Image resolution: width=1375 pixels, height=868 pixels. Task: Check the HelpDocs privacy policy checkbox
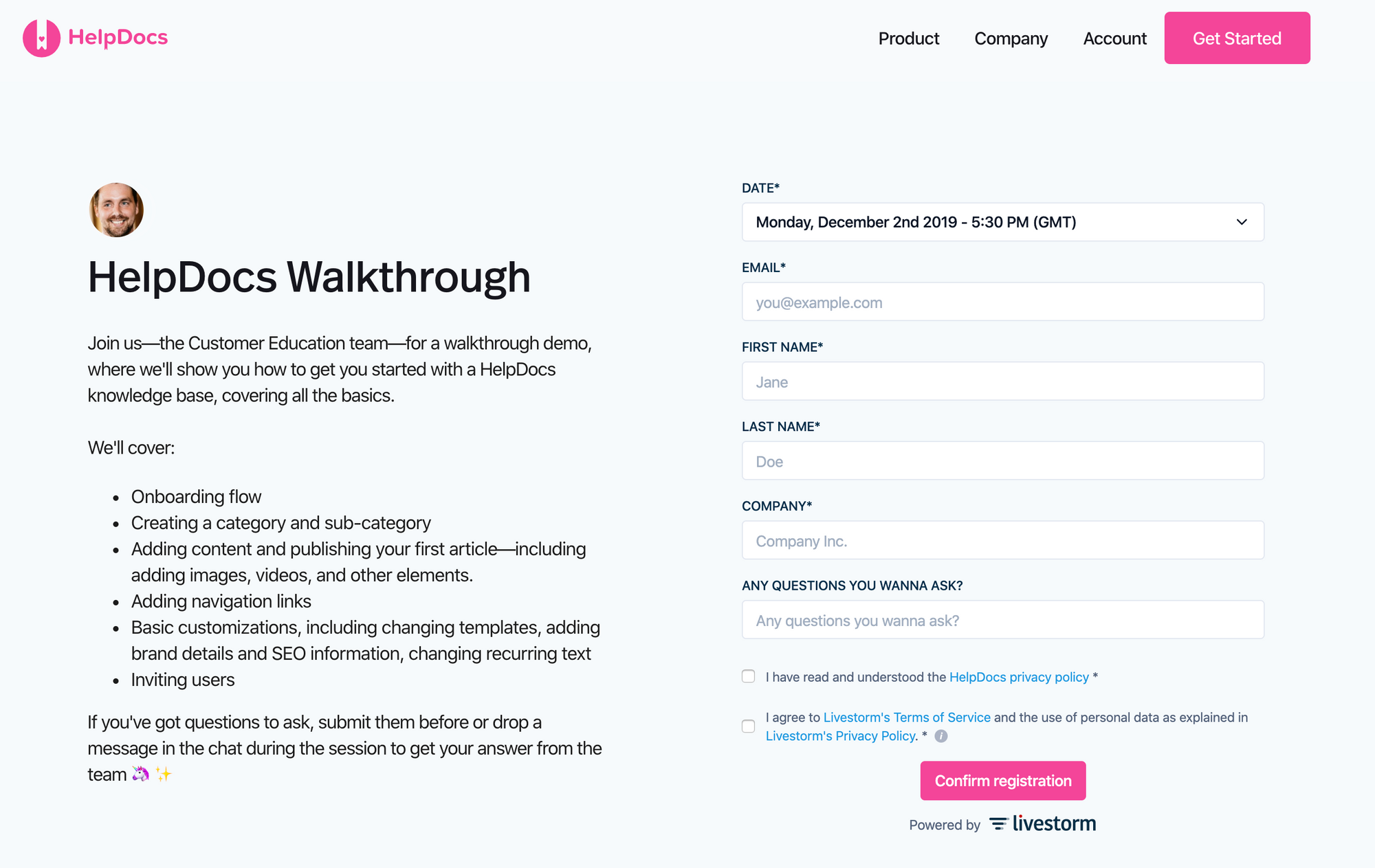pos(748,676)
